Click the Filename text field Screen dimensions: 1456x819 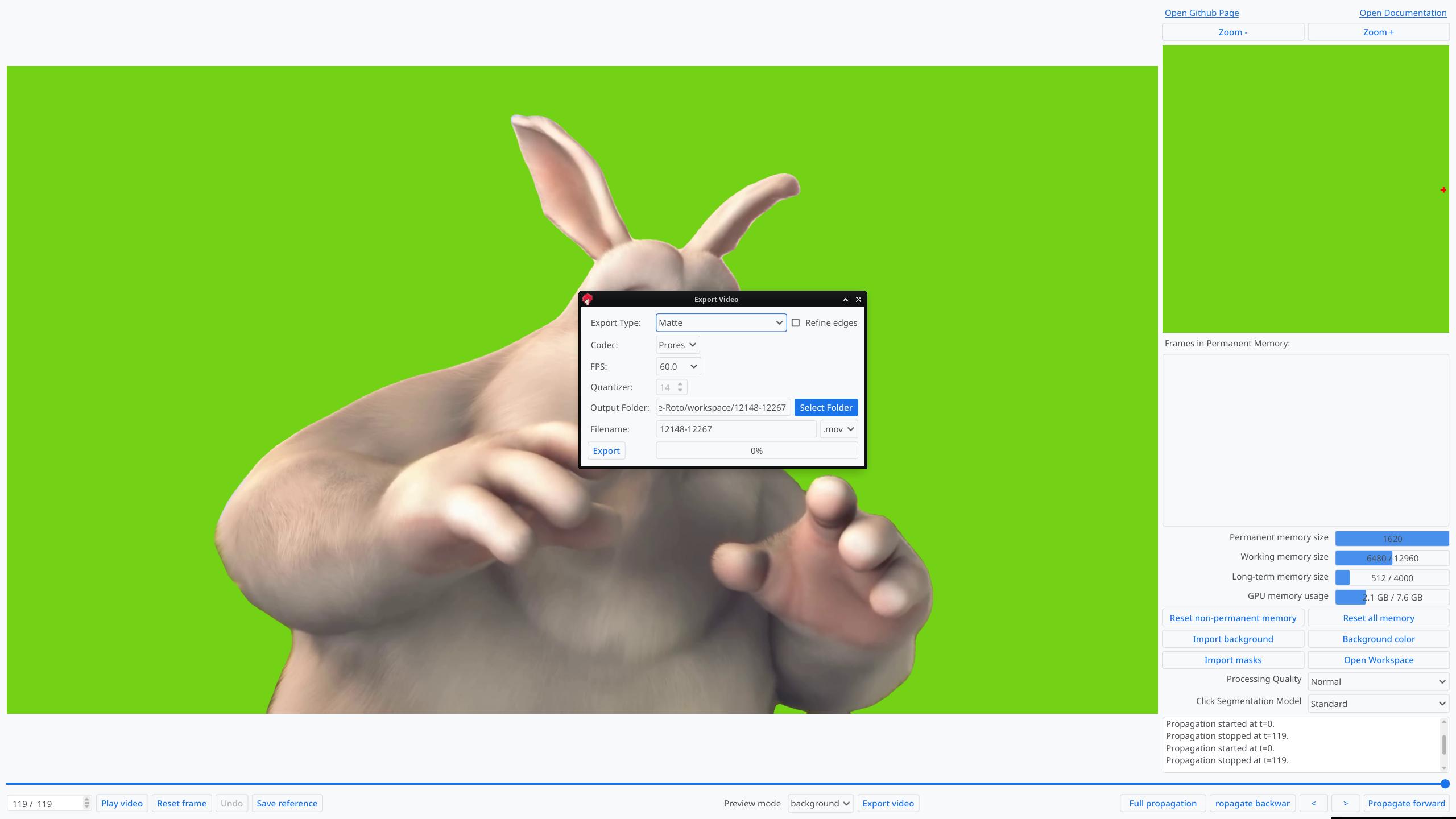(x=735, y=429)
